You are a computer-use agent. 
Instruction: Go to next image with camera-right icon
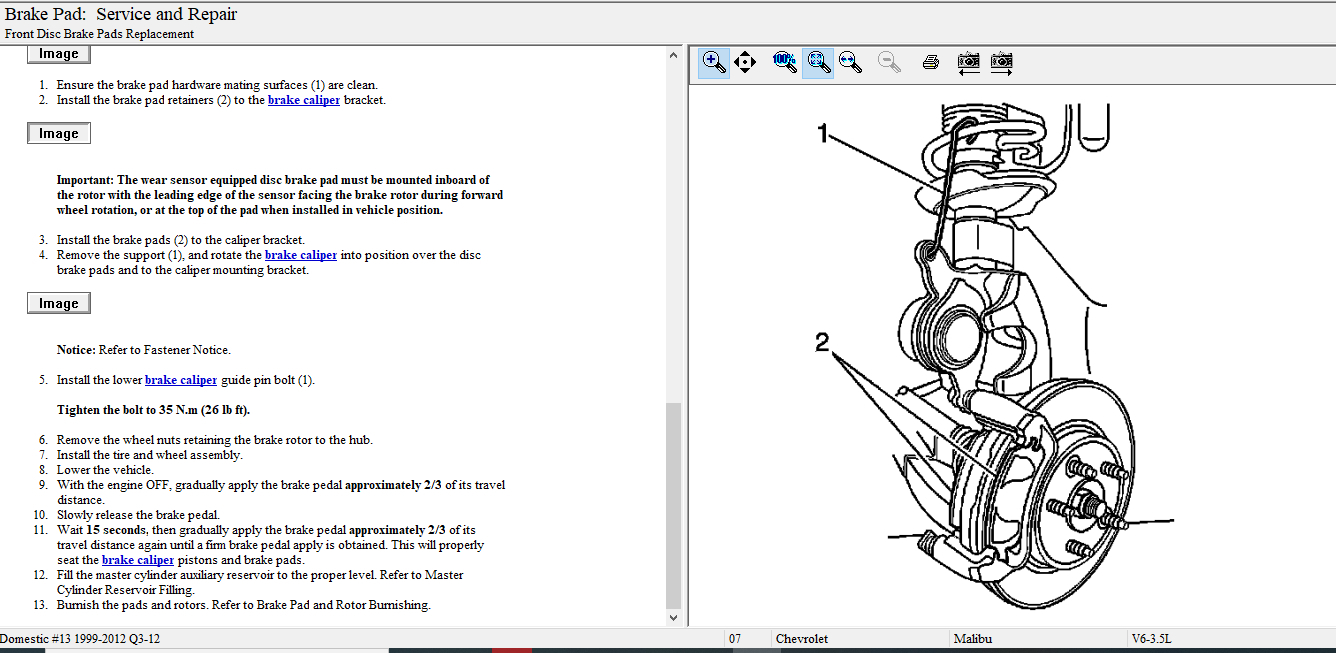[x=1001, y=62]
